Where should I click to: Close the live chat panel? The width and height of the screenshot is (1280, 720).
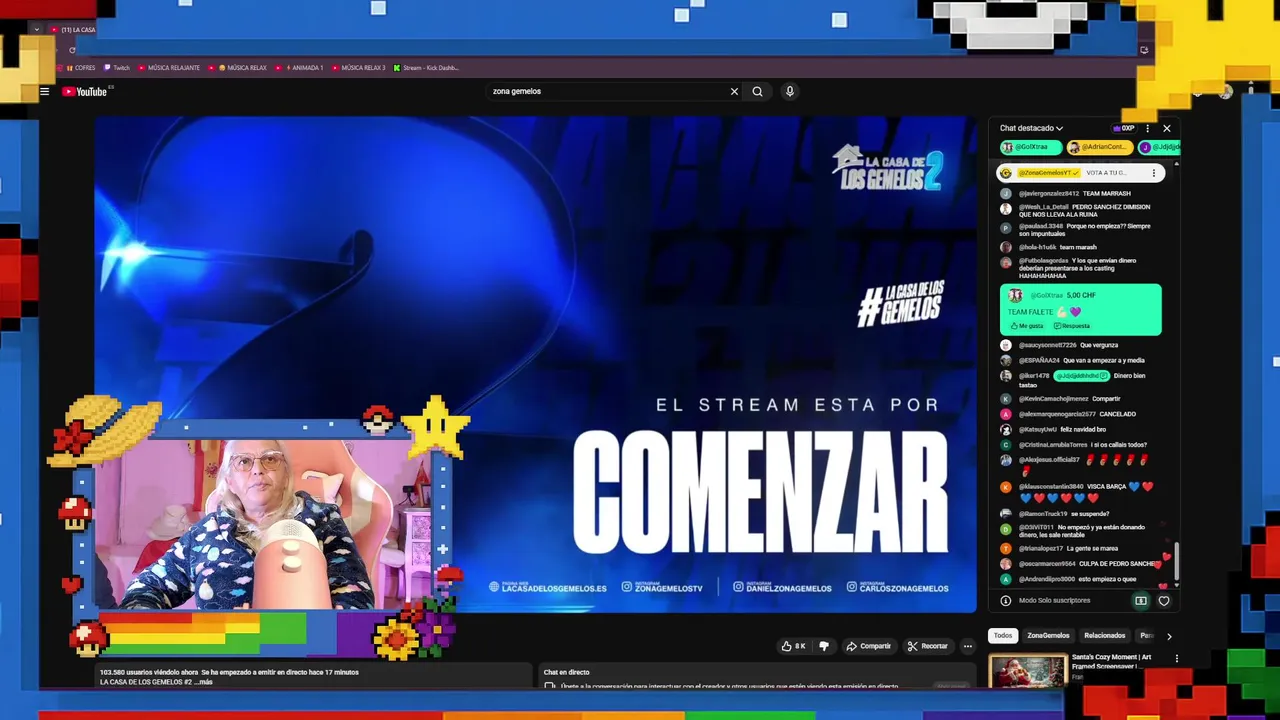(1166, 128)
